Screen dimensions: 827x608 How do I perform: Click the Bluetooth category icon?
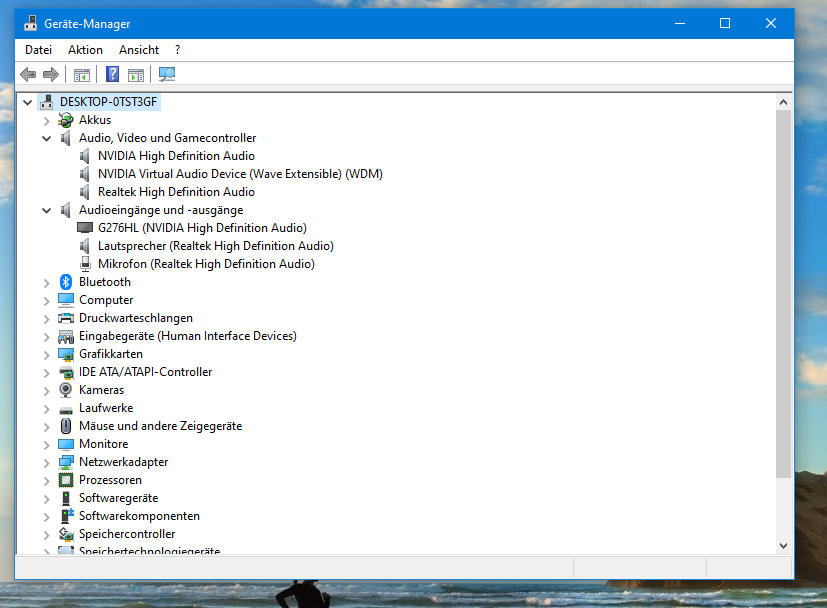(x=65, y=282)
